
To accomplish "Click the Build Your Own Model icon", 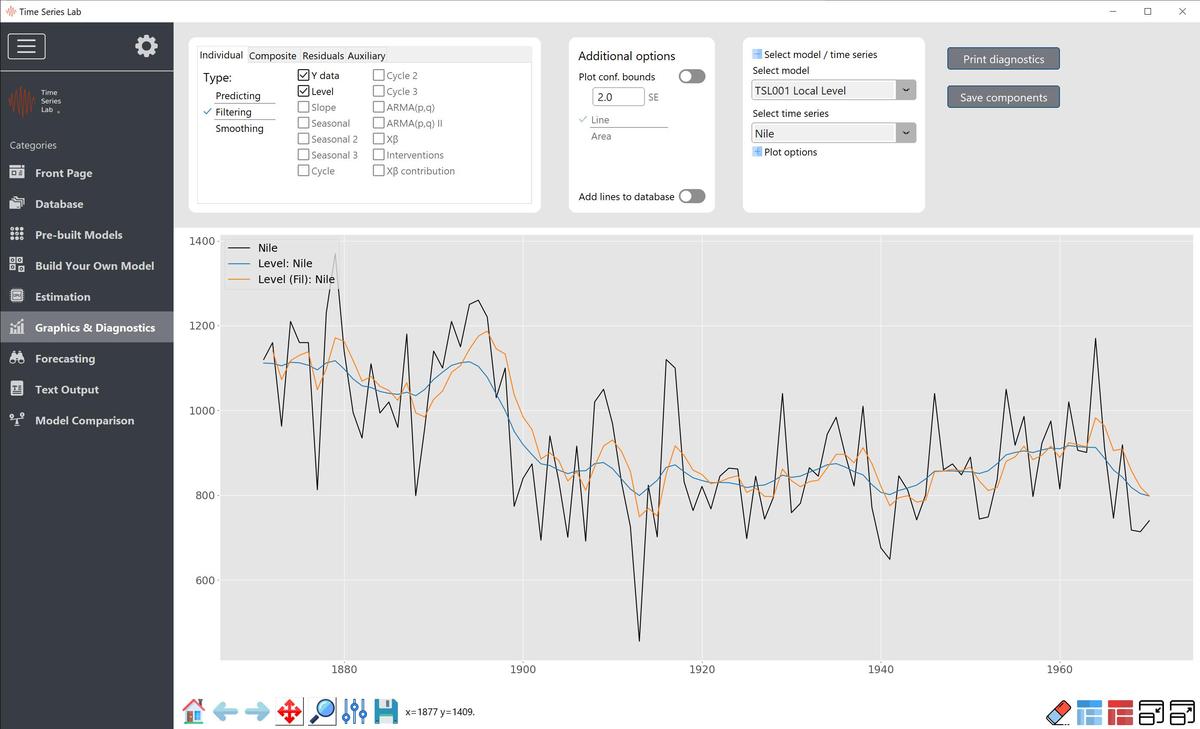I will point(17,266).
